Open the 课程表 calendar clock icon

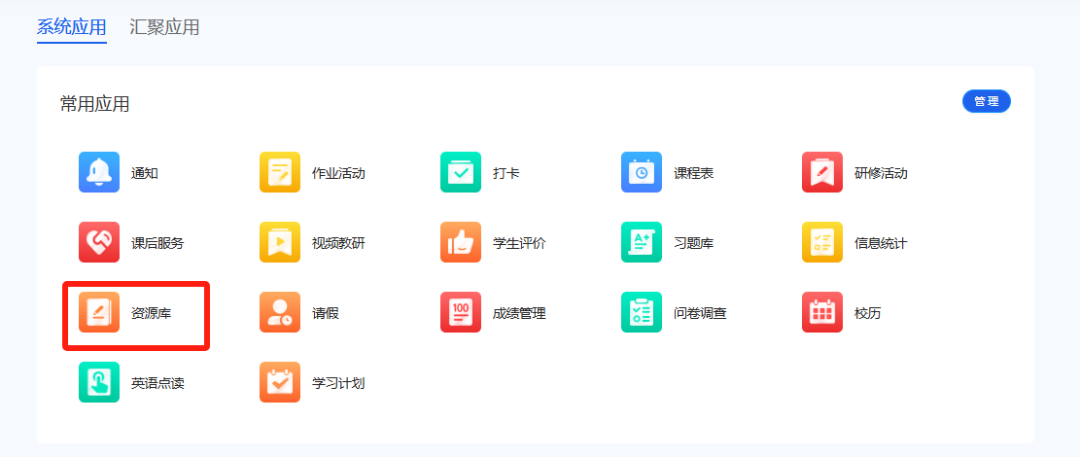[x=641, y=172]
